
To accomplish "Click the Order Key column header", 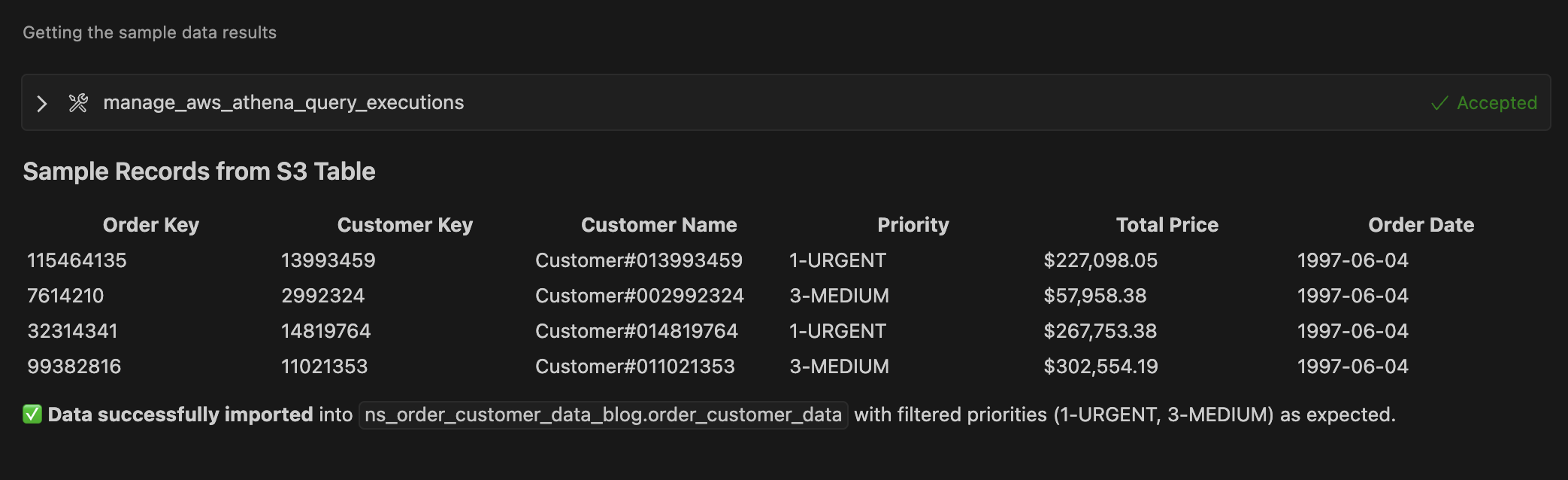I will (151, 225).
